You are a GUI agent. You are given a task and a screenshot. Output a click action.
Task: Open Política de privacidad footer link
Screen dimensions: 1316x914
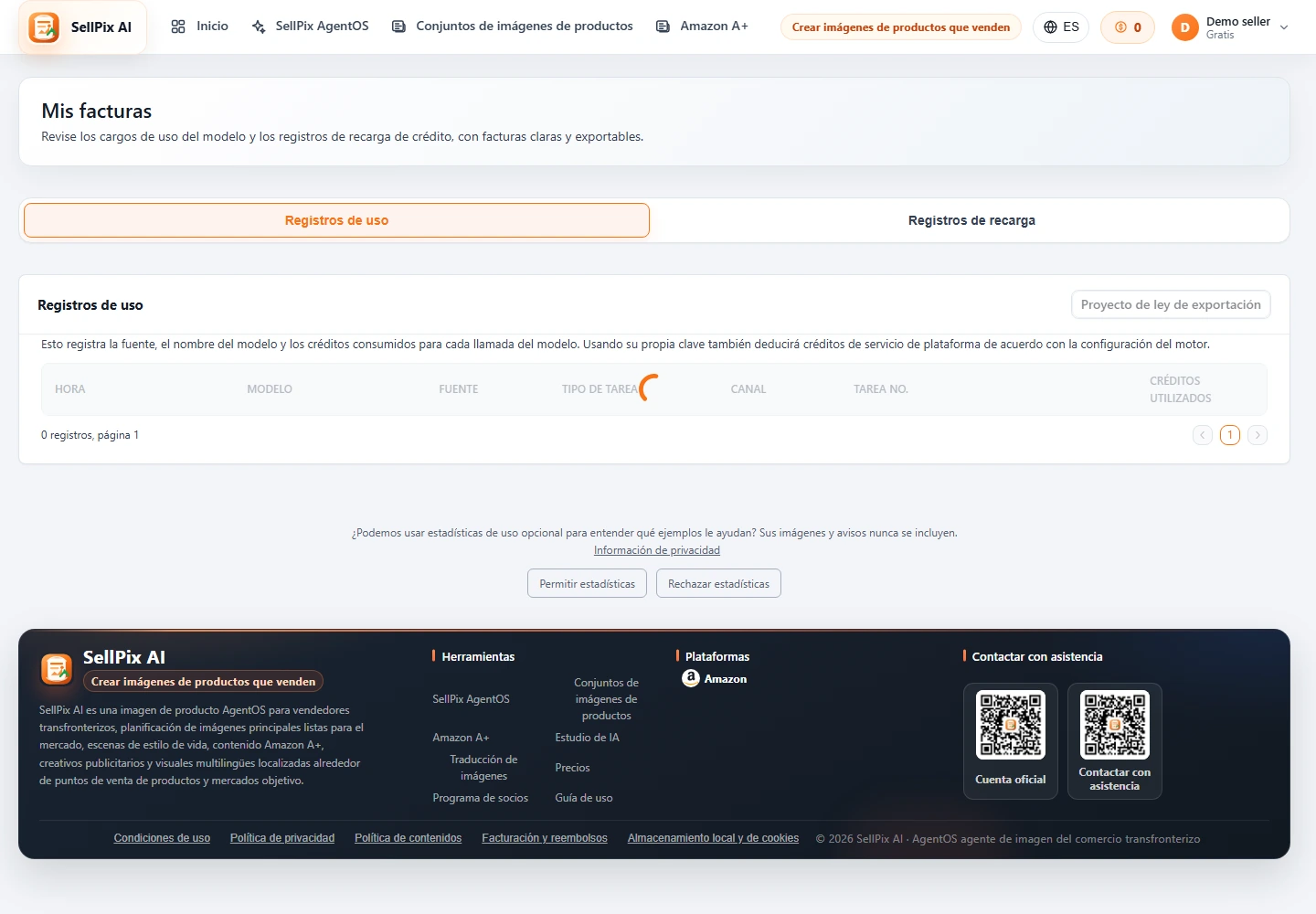[x=282, y=838]
